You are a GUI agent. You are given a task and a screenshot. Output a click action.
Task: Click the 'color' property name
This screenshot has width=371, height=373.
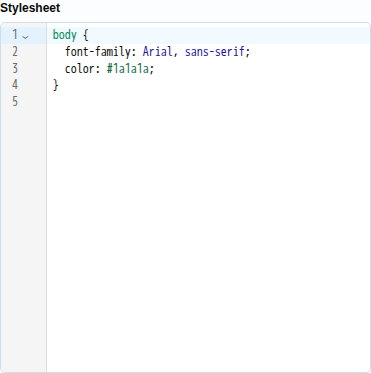pyautogui.click(x=80, y=69)
